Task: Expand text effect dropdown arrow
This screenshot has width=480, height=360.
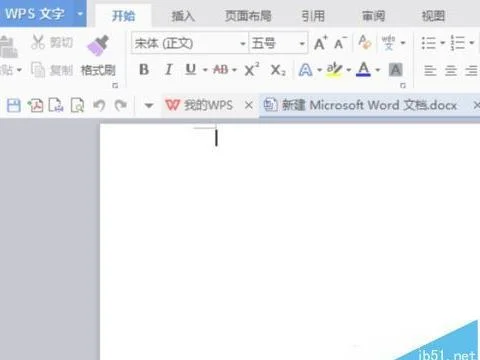Action: point(319,70)
